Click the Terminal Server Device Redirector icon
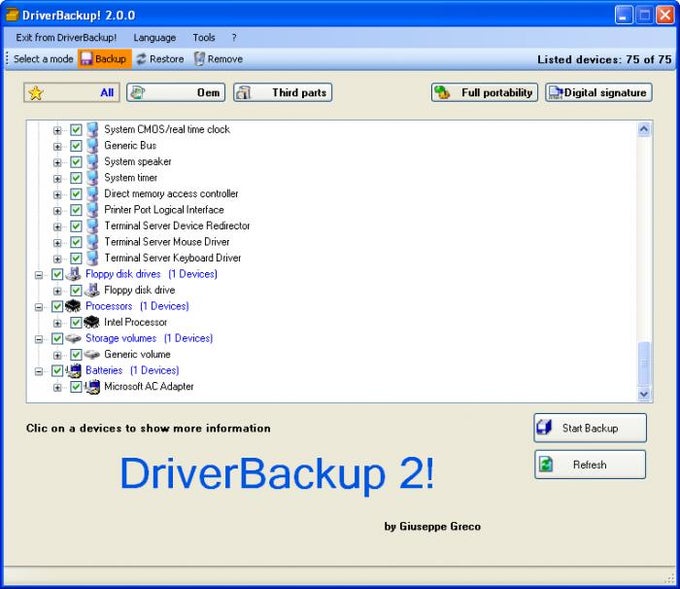680x589 pixels. click(92, 226)
